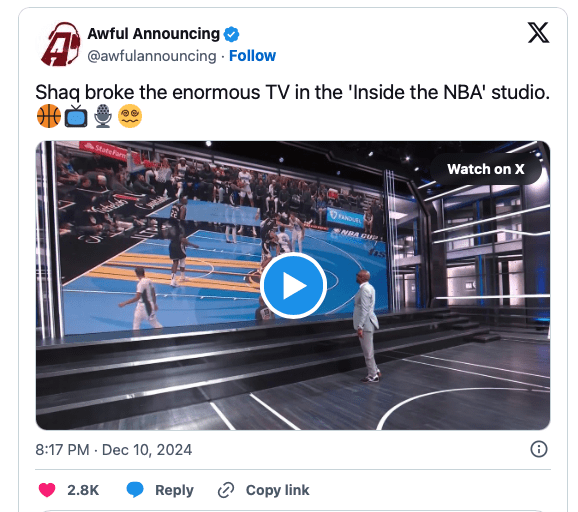Click the Reply text label
This screenshot has height=512, width=578.
174,490
